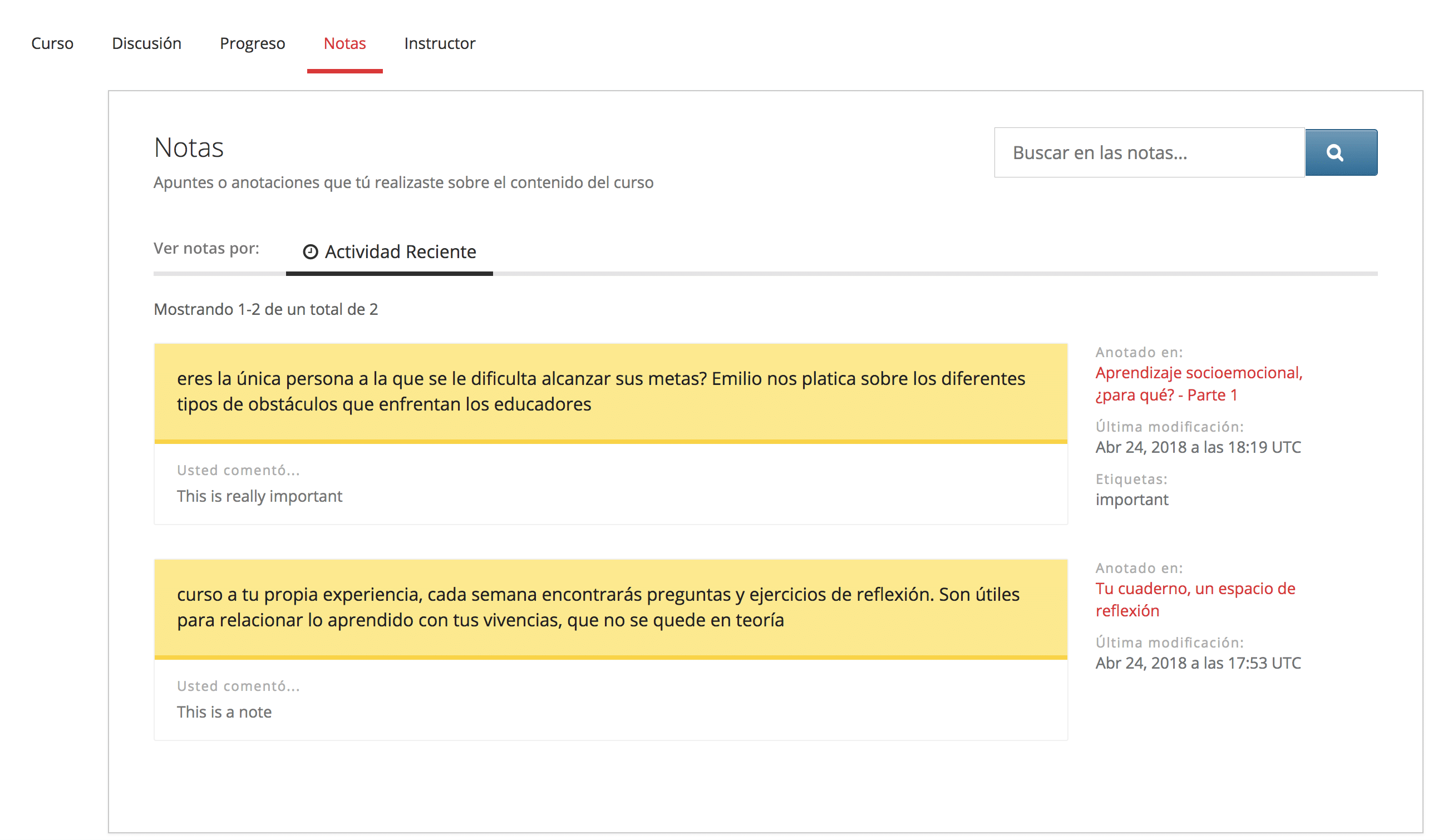Click the Notas page heading
This screenshot has width=1438, height=840.
(189, 147)
